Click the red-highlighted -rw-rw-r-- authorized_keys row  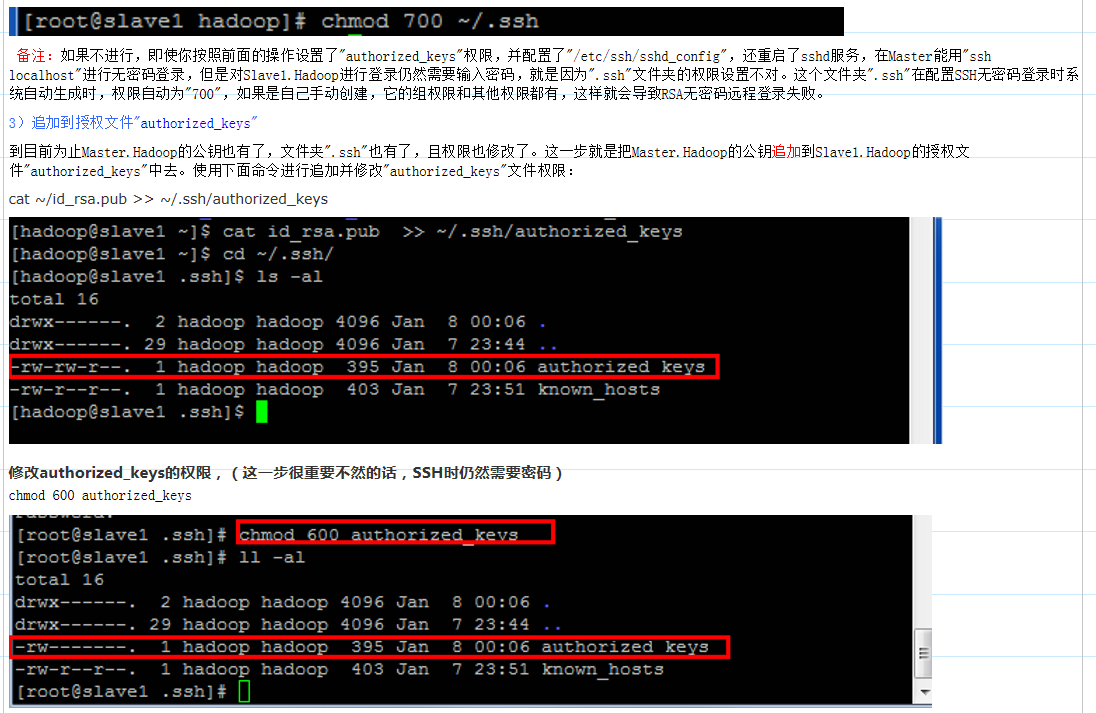(x=364, y=367)
